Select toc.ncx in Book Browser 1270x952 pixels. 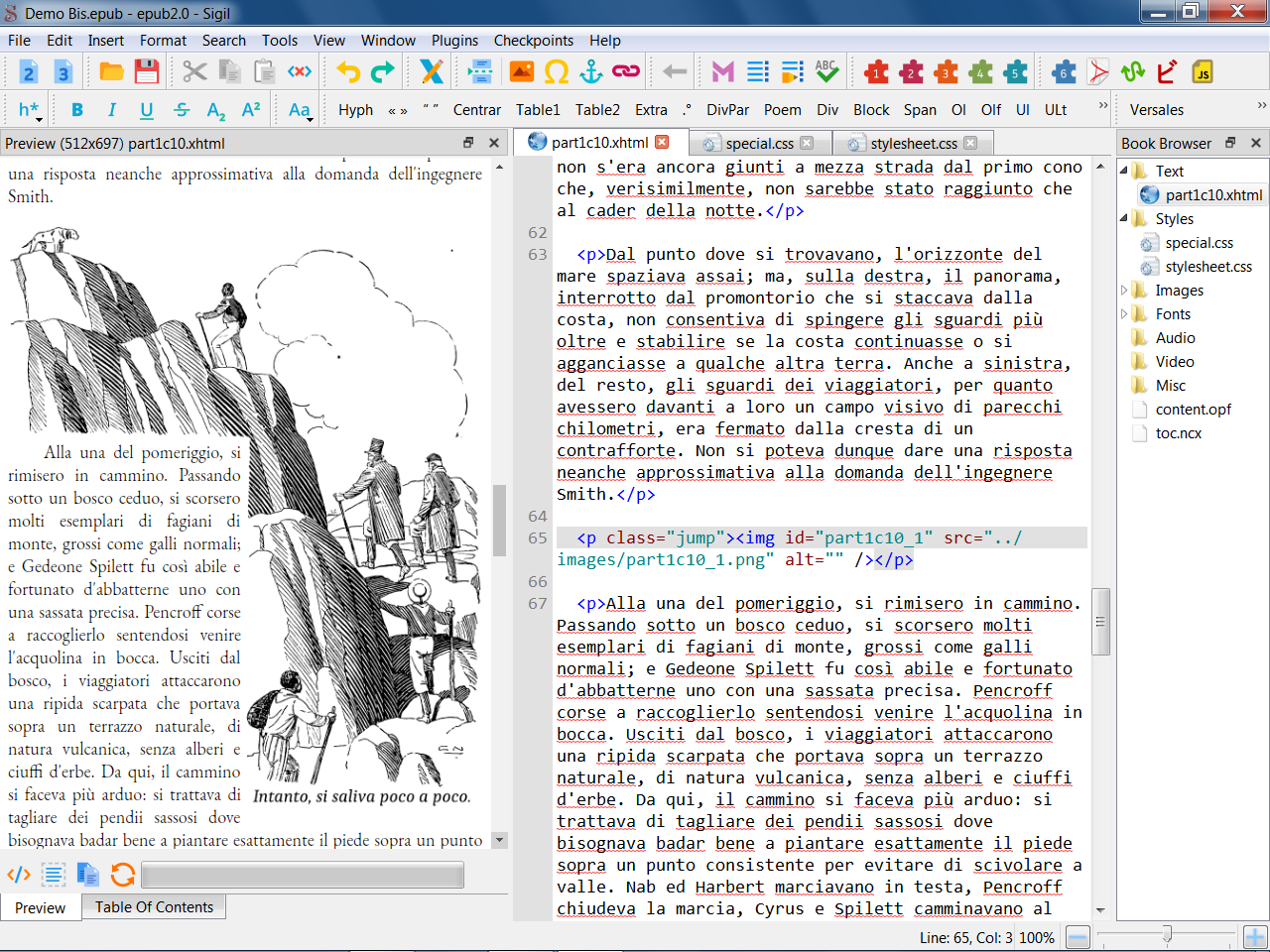pyautogui.click(x=1178, y=432)
